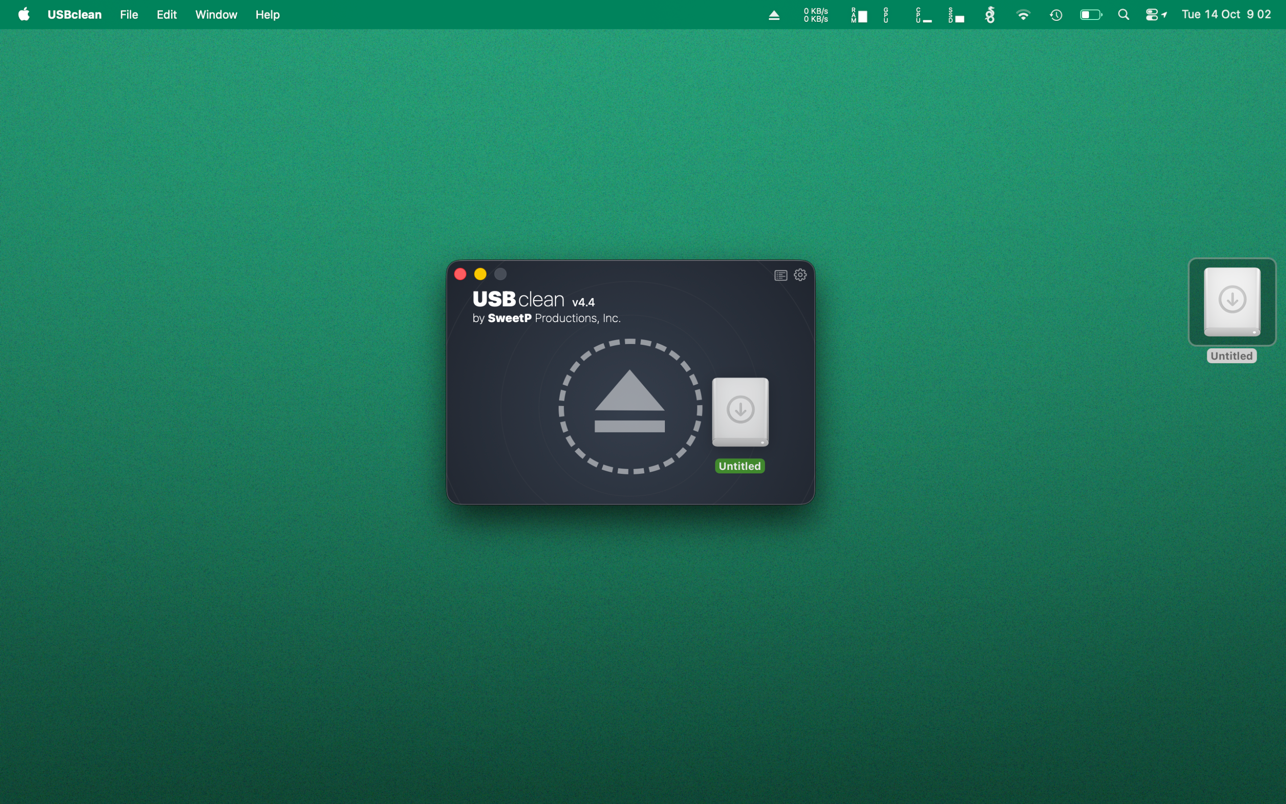1286x804 pixels.
Task: Open the File menu
Action: click(x=129, y=15)
